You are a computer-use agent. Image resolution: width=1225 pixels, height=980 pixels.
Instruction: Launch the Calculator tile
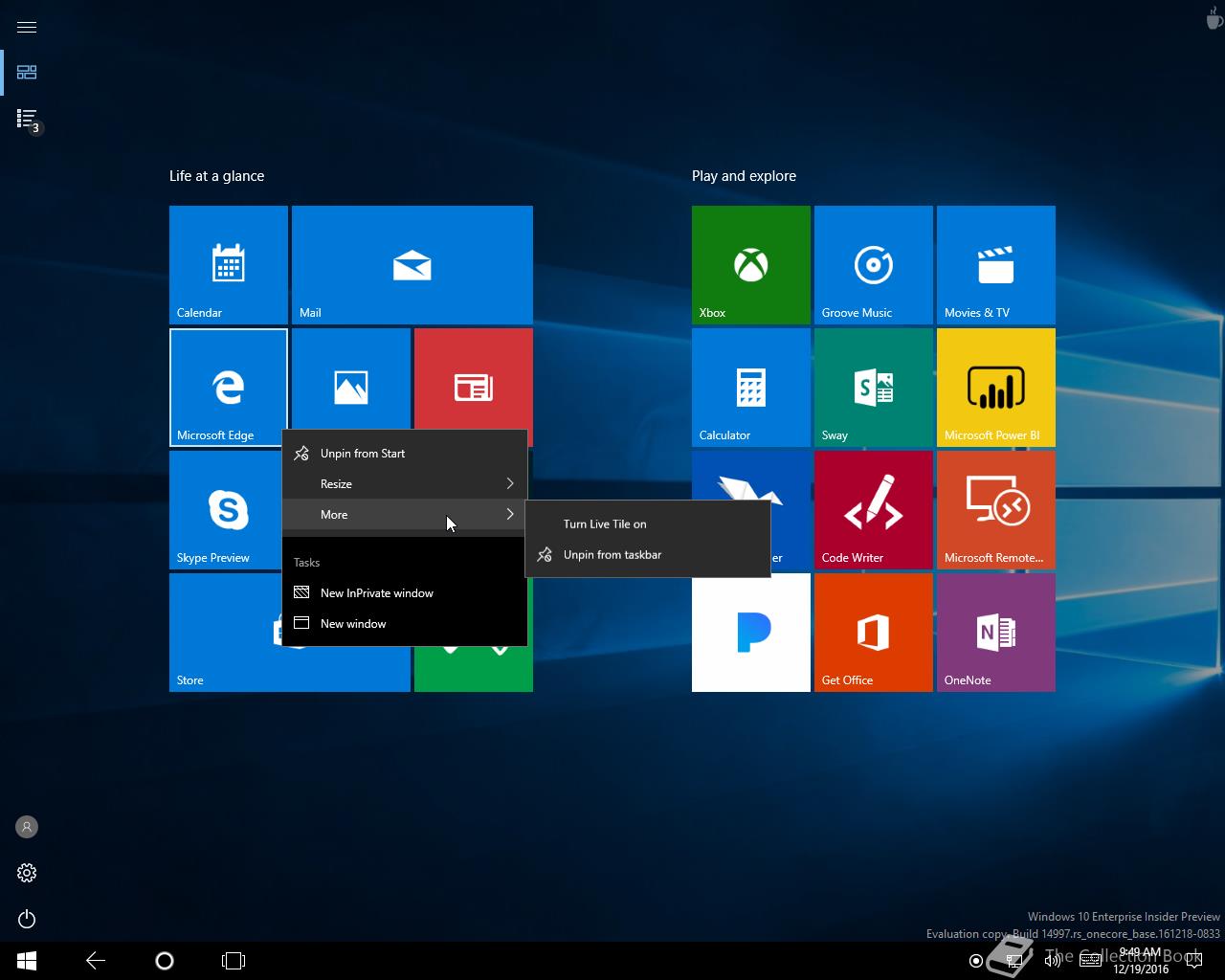(751, 388)
